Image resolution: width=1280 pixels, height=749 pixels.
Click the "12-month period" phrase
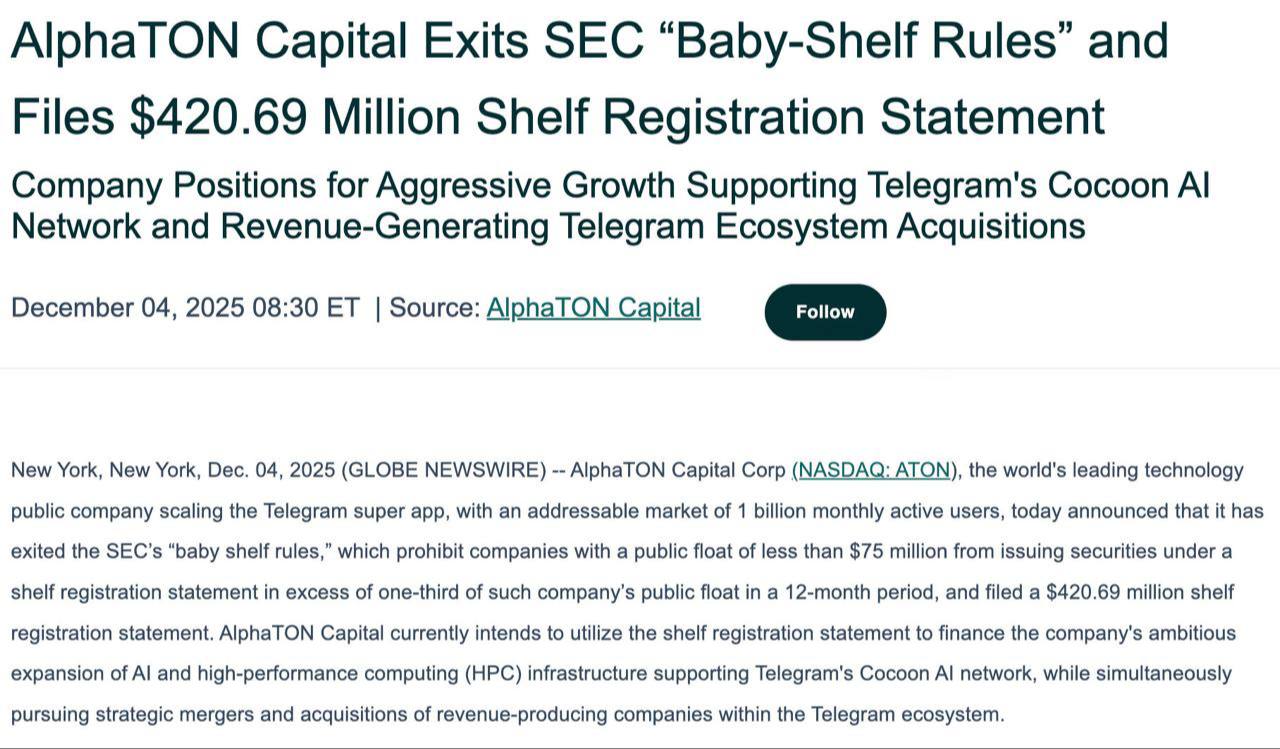click(x=871, y=592)
